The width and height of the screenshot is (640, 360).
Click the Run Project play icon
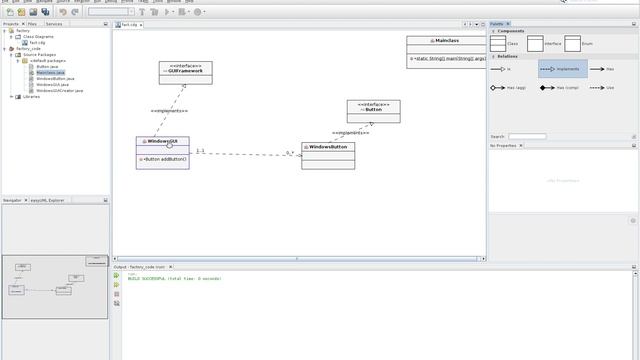tap(167, 12)
